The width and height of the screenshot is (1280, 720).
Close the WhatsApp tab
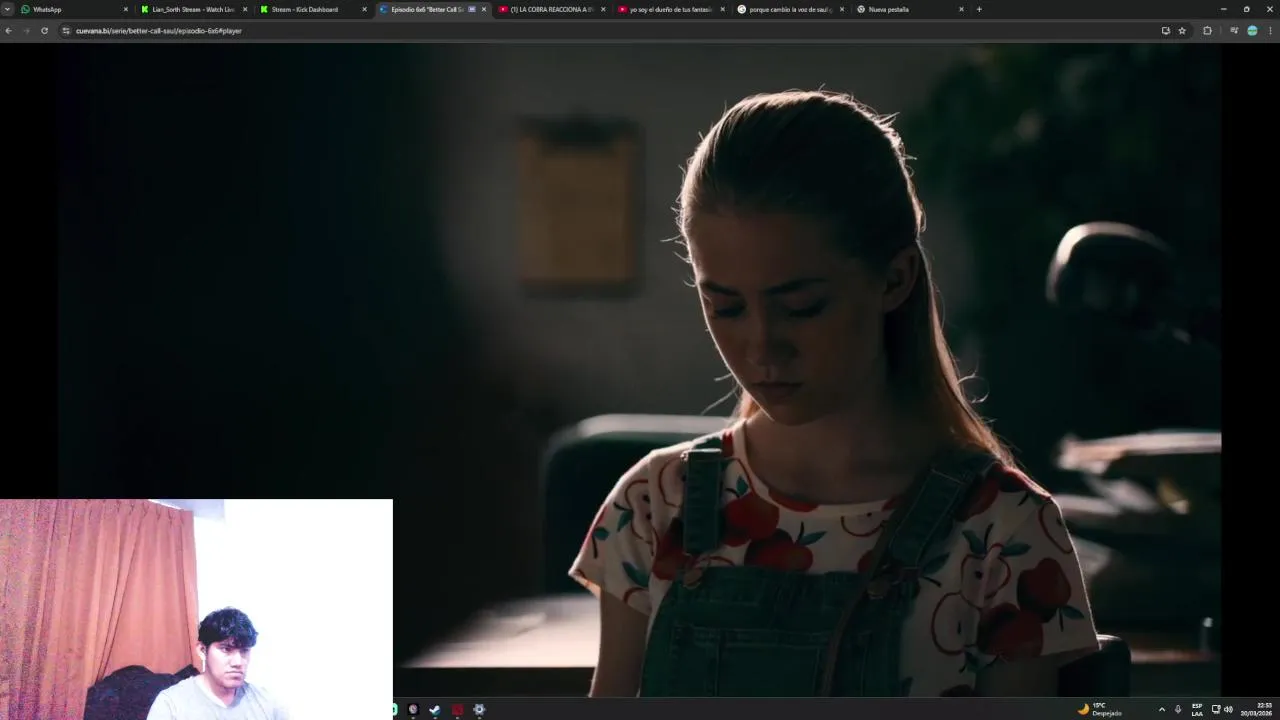pyautogui.click(x=126, y=9)
